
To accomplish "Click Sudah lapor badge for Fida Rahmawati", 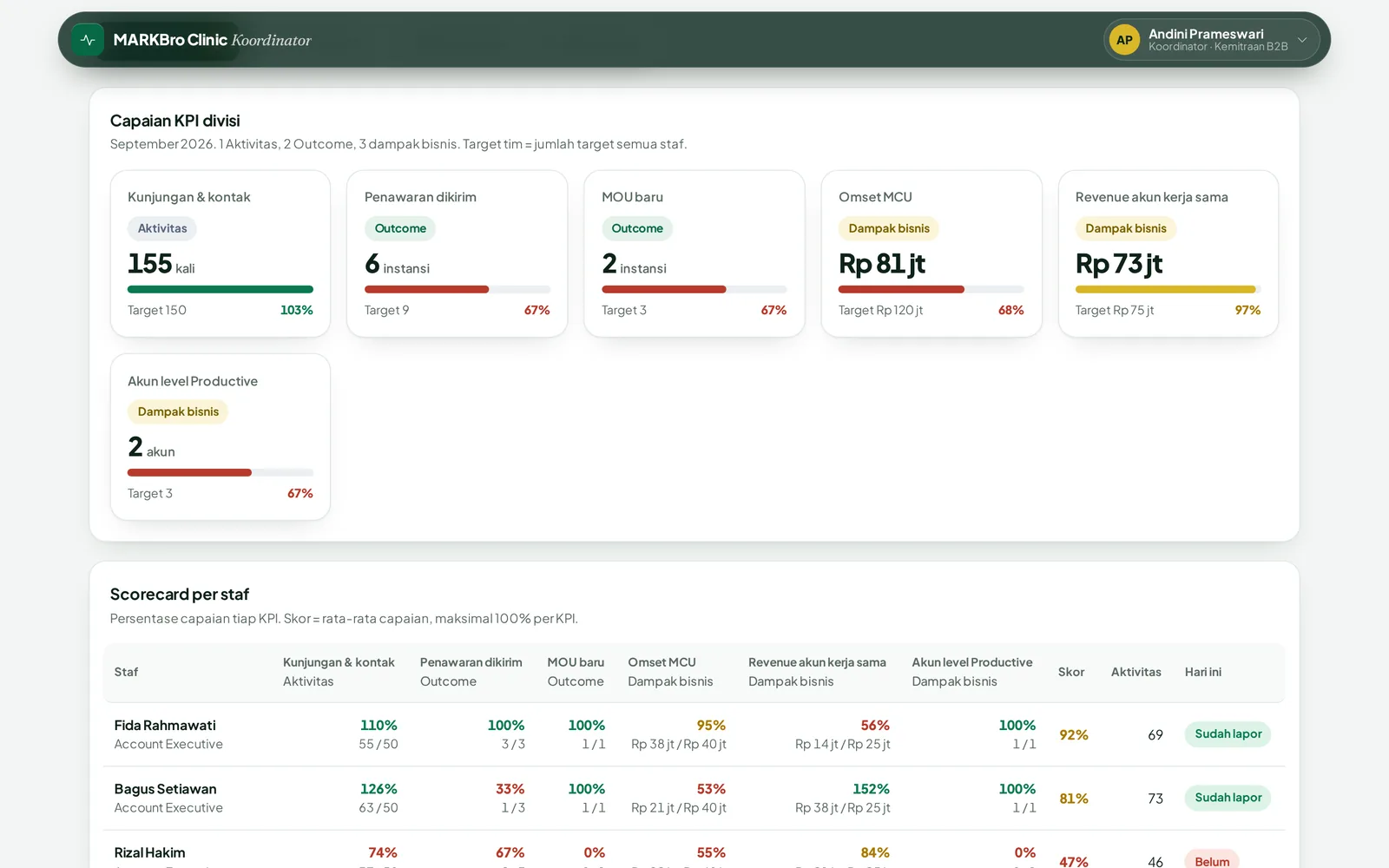I will pyautogui.click(x=1228, y=734).
